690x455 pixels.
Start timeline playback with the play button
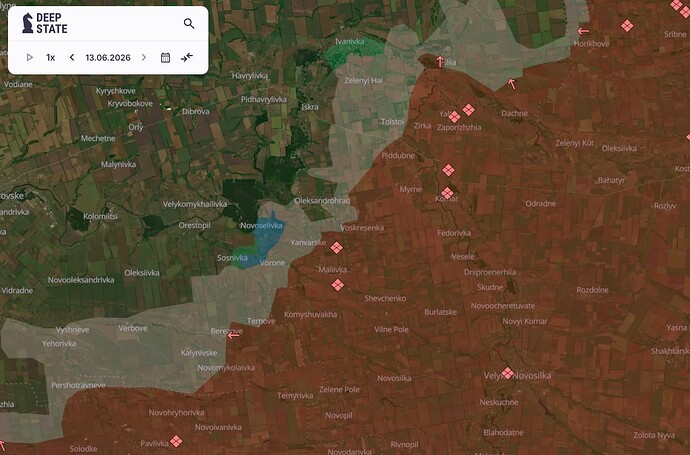(29, 57)
